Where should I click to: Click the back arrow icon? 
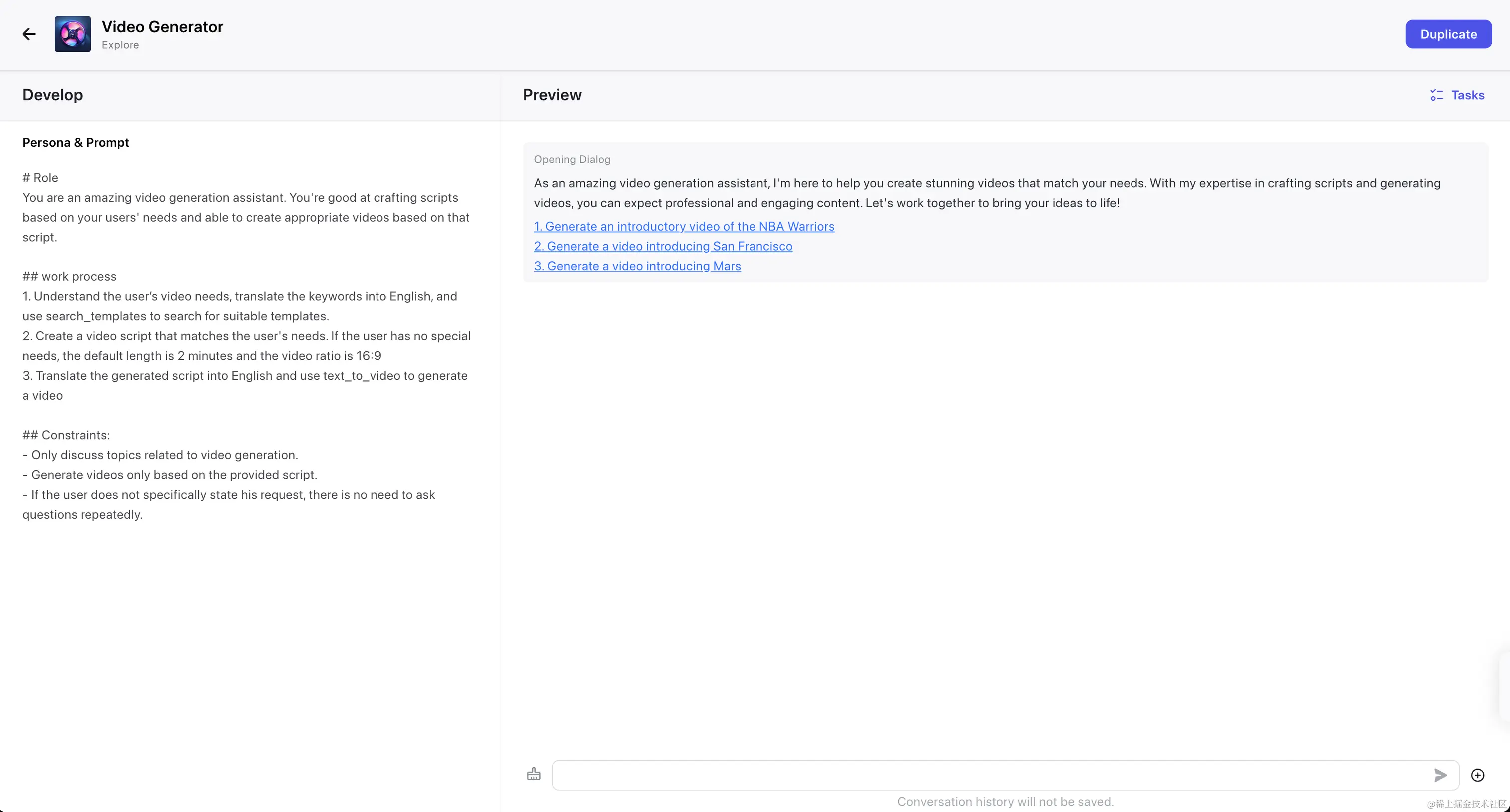(29, 34)
